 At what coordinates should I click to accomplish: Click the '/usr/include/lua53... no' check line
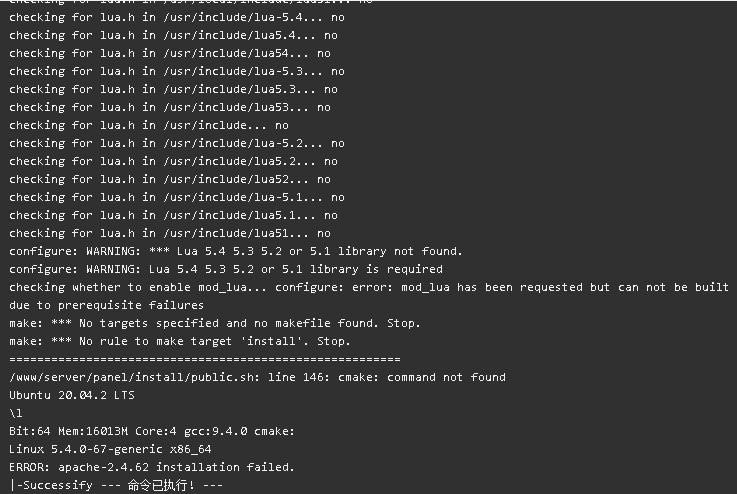[170, 108]
